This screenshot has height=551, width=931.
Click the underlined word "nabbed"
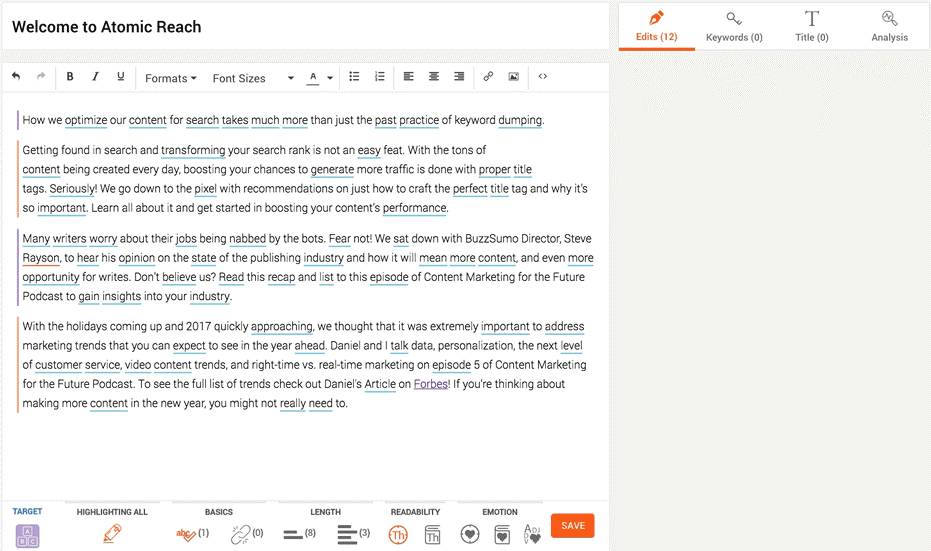tap(247, 239)
